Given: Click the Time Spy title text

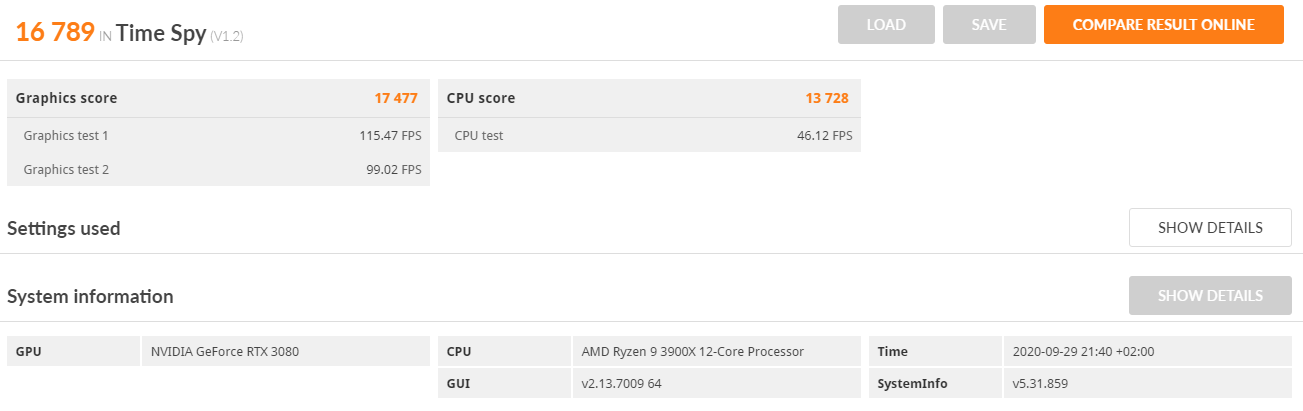Looking at the screenshot, I should point(161,33).
